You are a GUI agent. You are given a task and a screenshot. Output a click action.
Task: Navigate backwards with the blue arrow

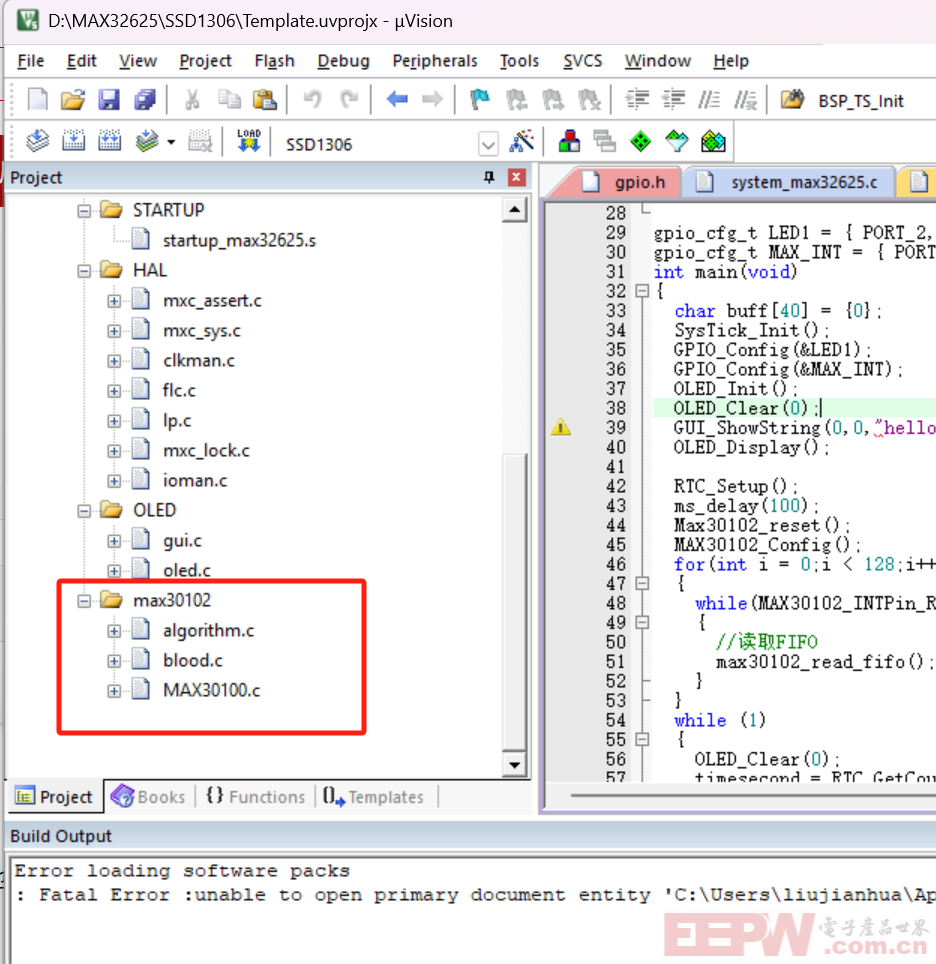point(397,99)
